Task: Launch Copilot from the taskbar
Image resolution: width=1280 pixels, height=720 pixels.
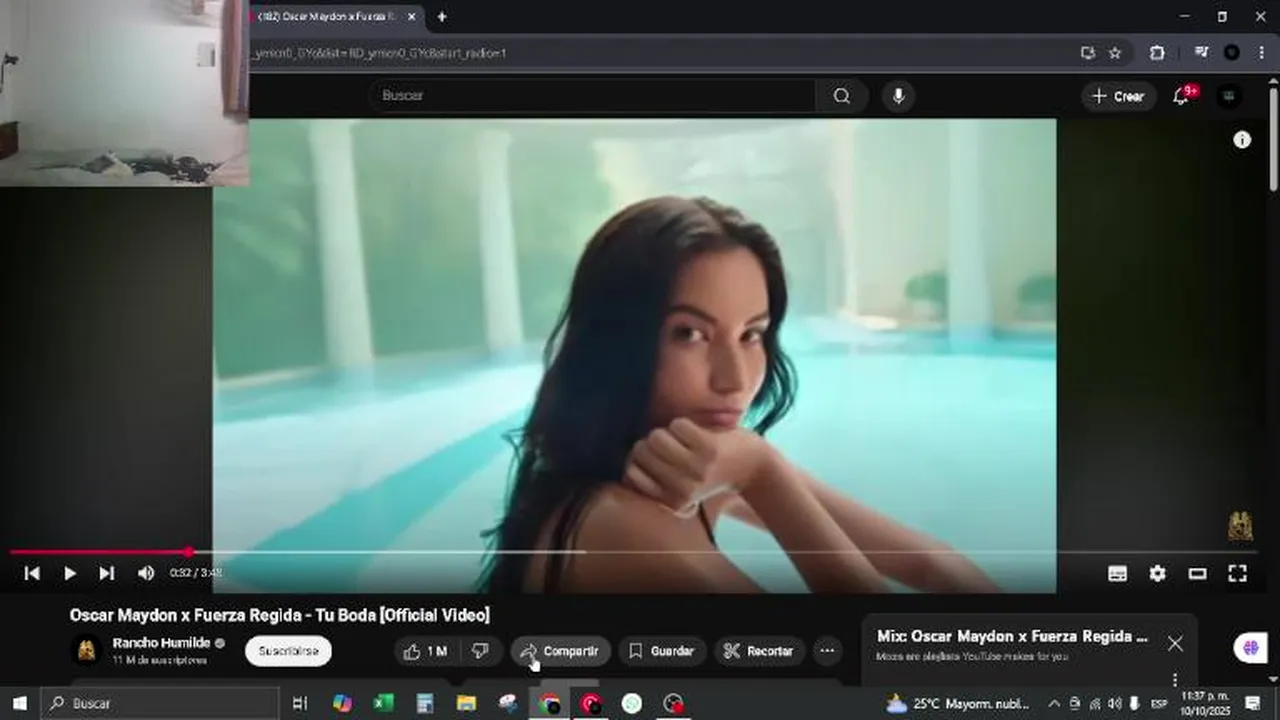Action: tap(342, 703)
